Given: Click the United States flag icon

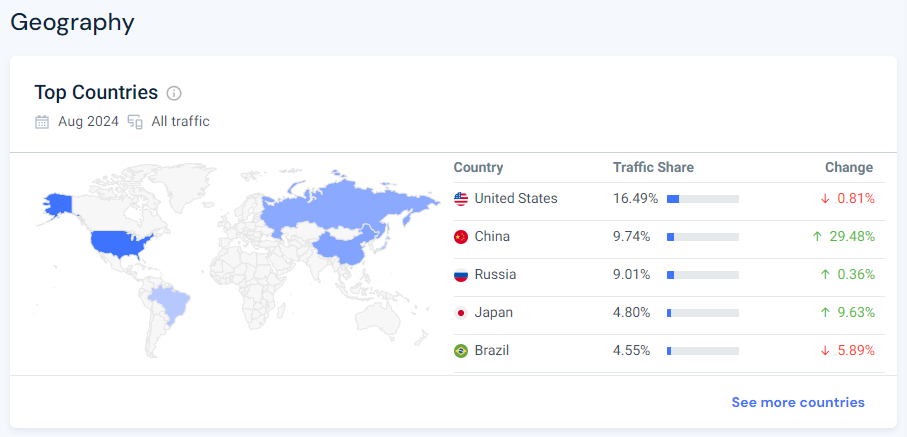Looking at the screenshot, I should click(x=461, y=199).
